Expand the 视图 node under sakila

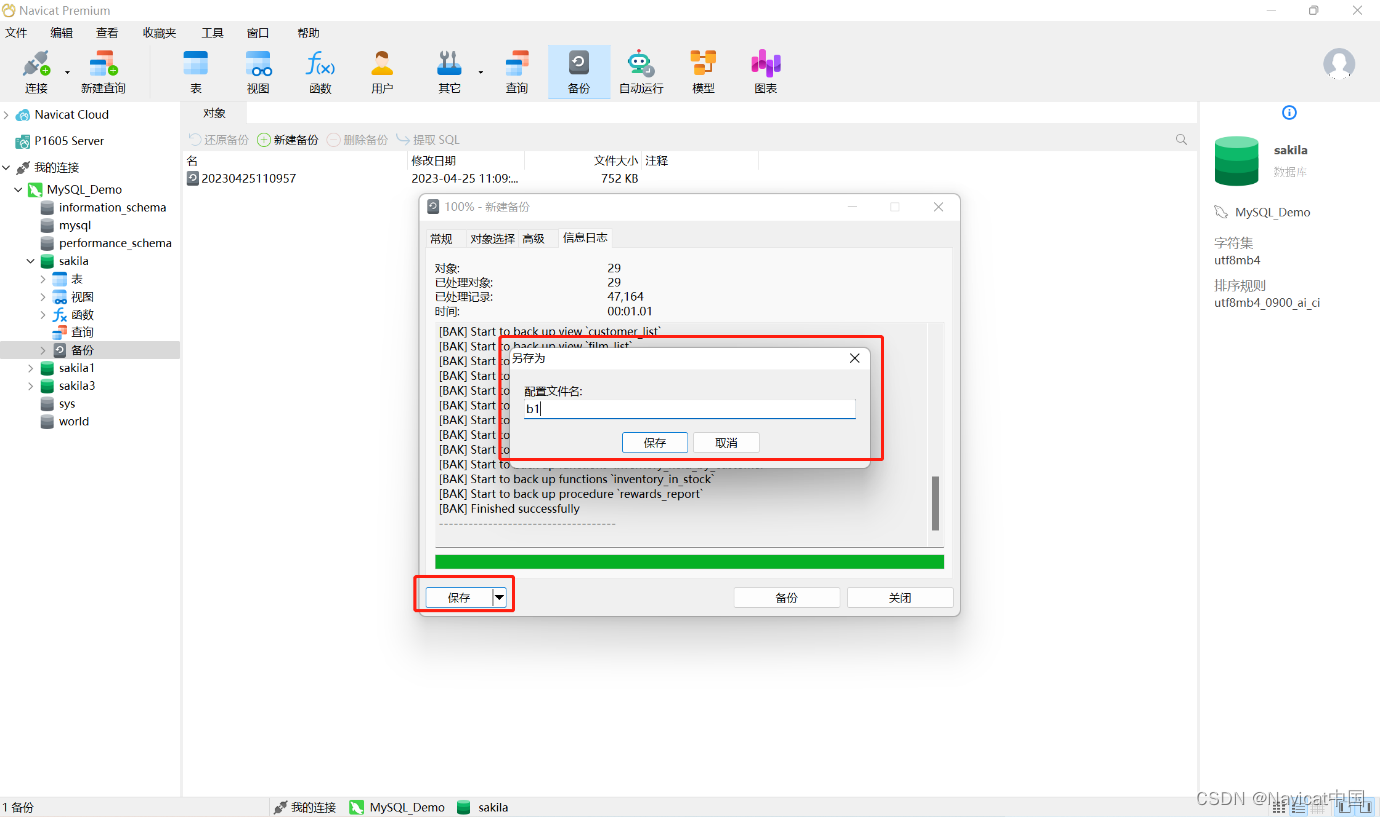(x=43, y=297)
